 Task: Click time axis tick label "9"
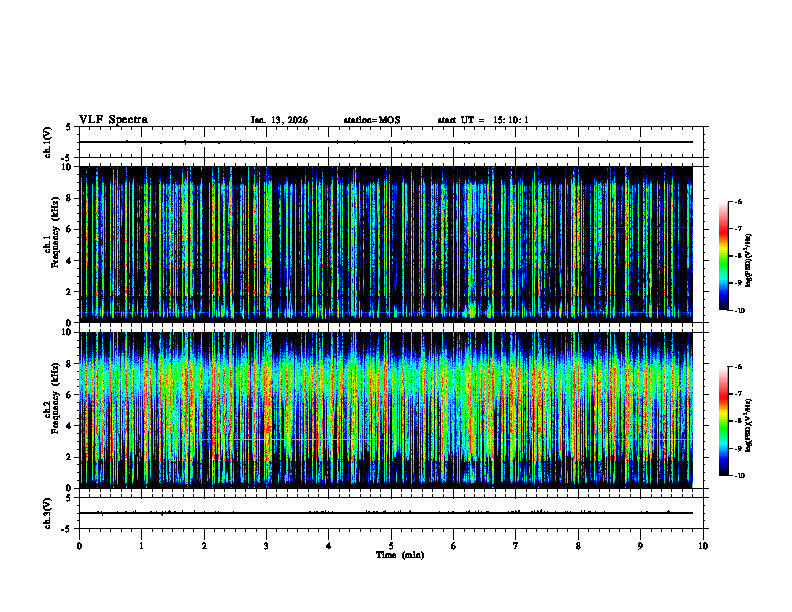(640, 546)
